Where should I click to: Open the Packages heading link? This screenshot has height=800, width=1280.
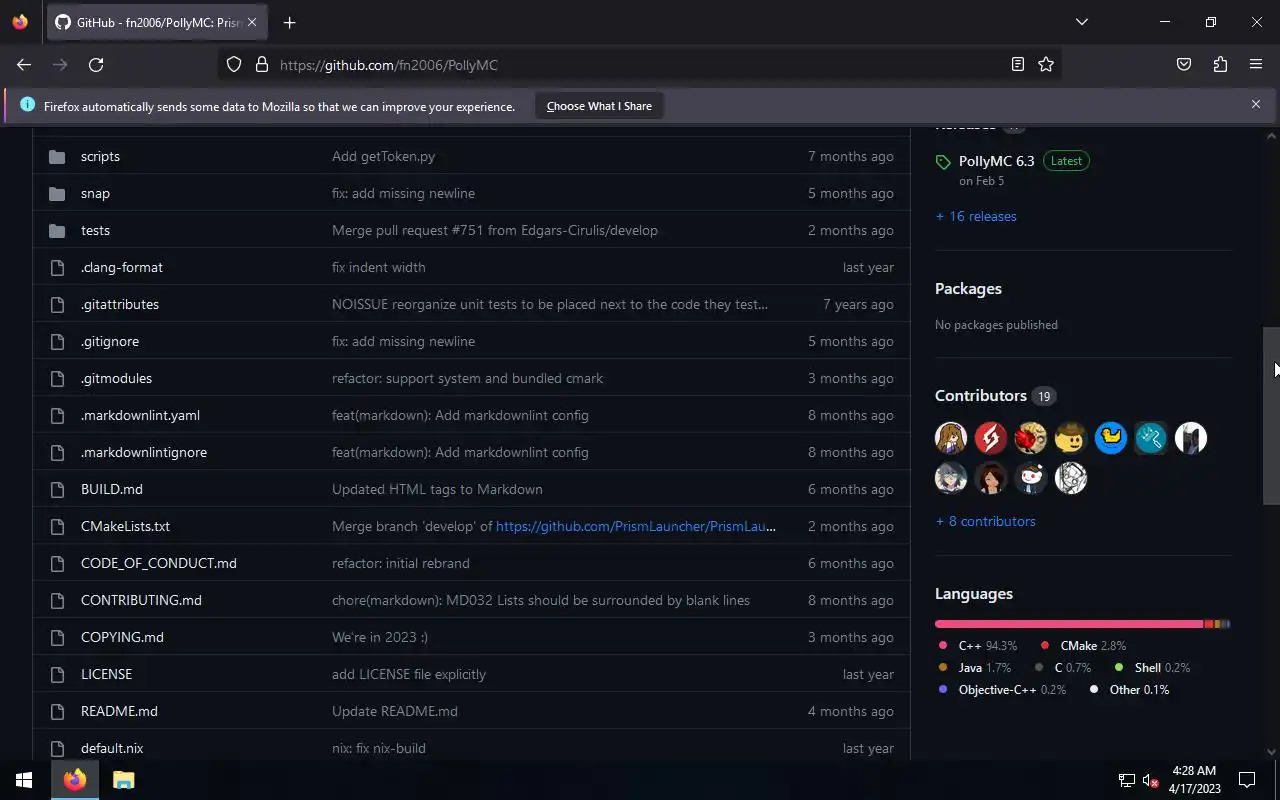pos(968,289)
